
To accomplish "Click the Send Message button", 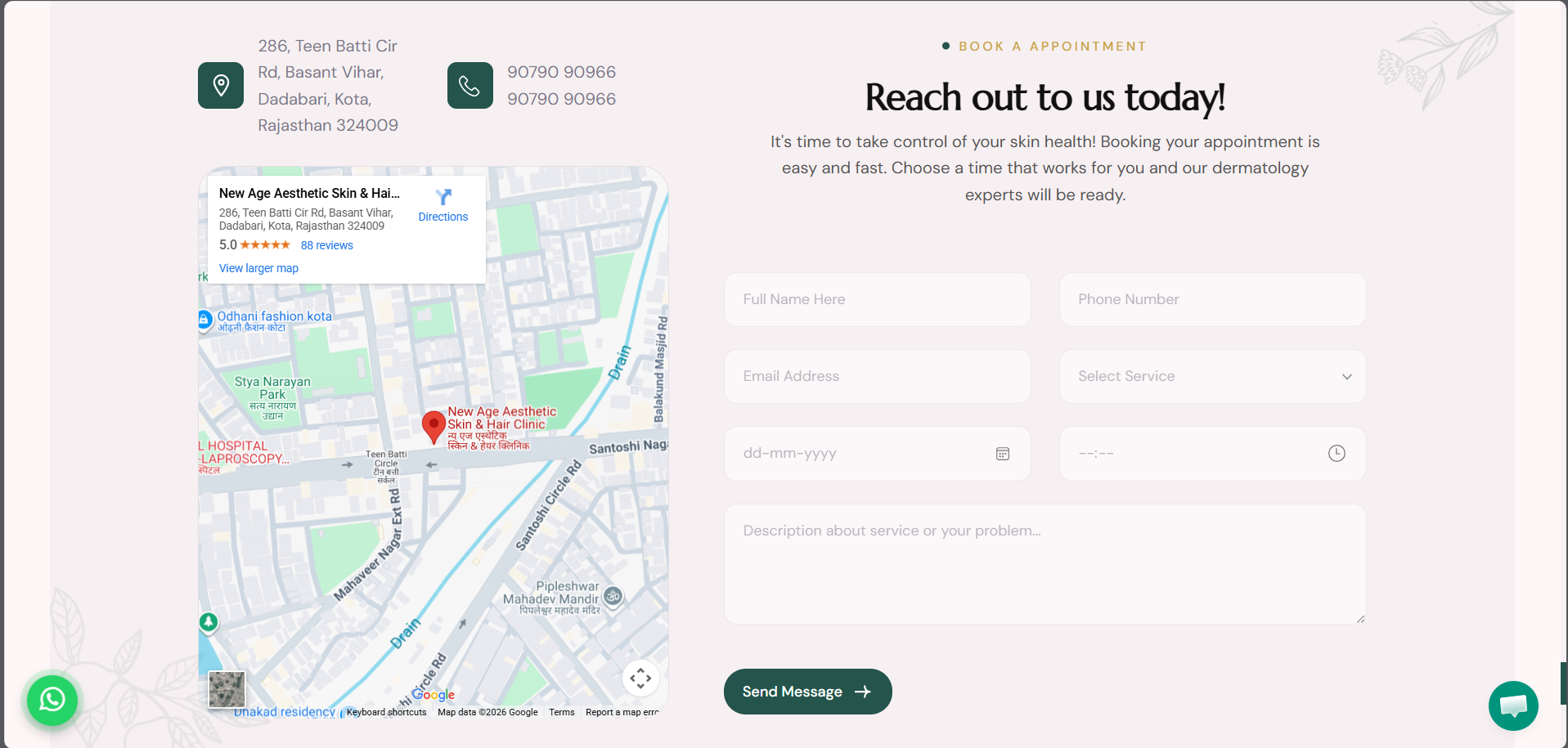I will 807,692.
